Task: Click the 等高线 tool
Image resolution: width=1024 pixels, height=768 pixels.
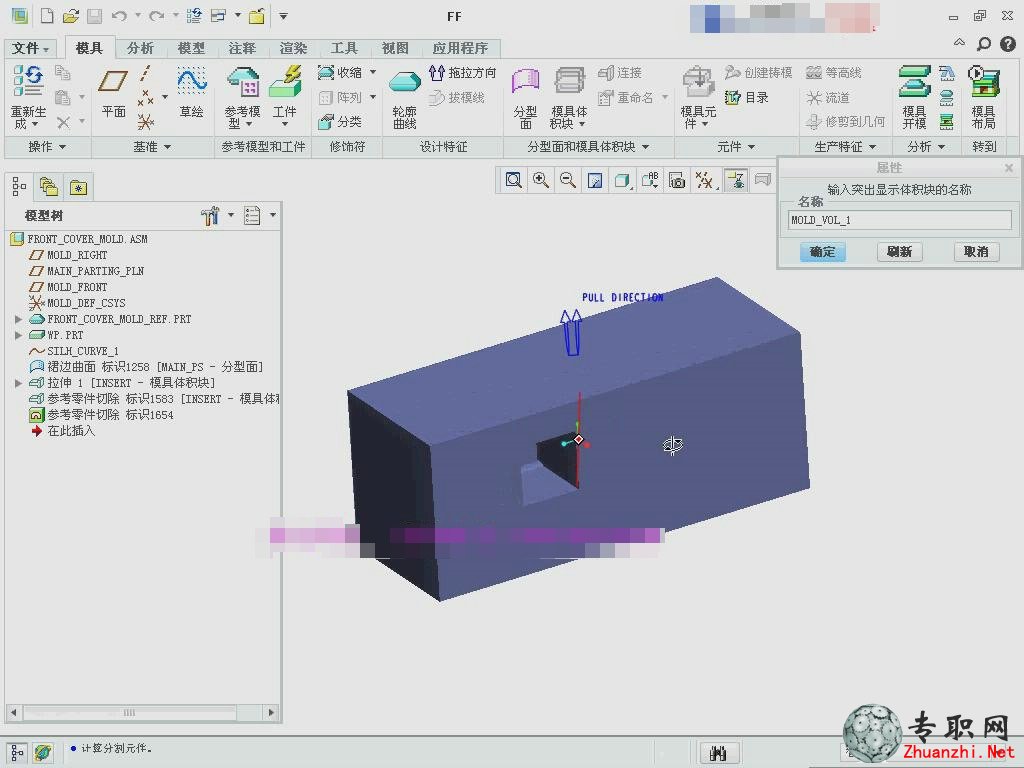Action: click(834, 72)
